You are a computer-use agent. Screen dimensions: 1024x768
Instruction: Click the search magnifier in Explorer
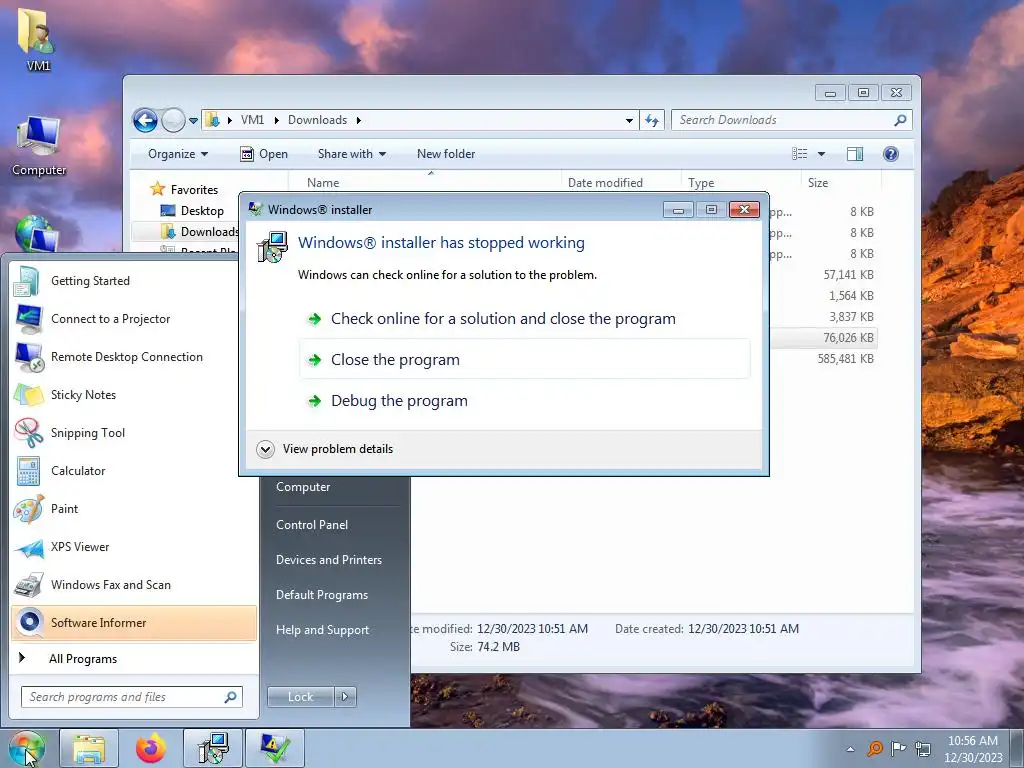(900, 120)
